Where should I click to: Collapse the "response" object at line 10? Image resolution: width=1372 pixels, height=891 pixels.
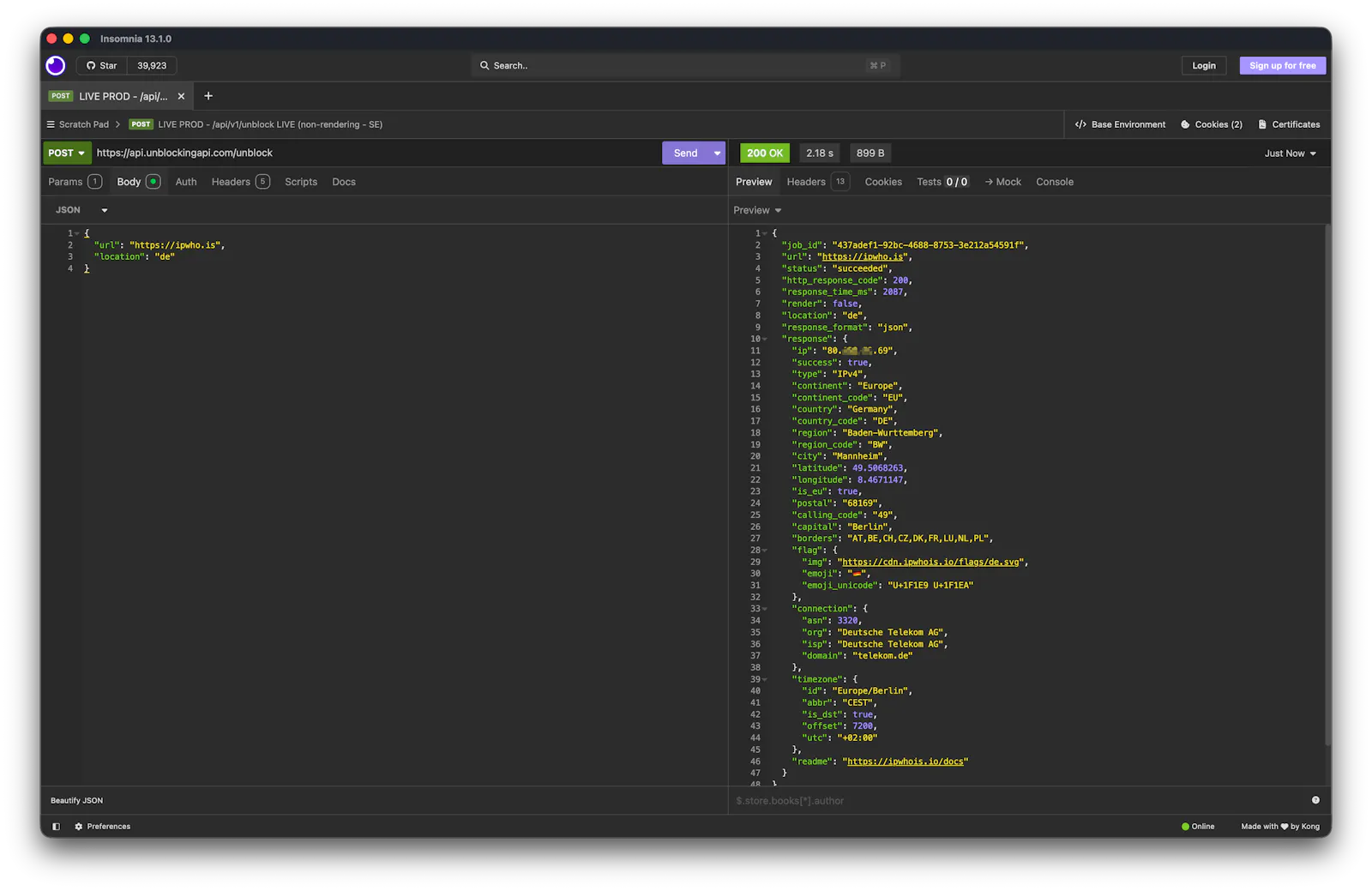click(x=765, y=340)
